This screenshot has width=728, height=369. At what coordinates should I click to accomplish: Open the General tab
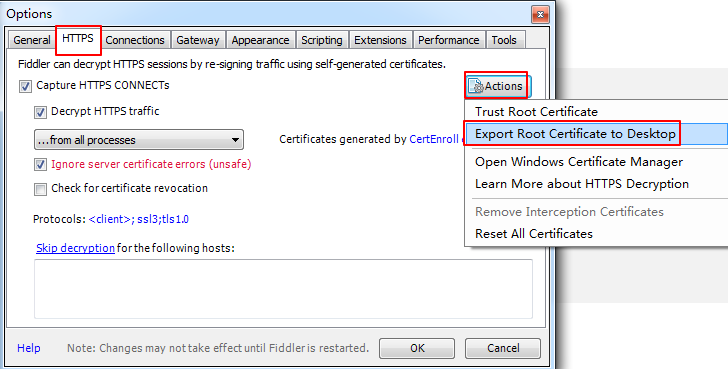[32, 40]
